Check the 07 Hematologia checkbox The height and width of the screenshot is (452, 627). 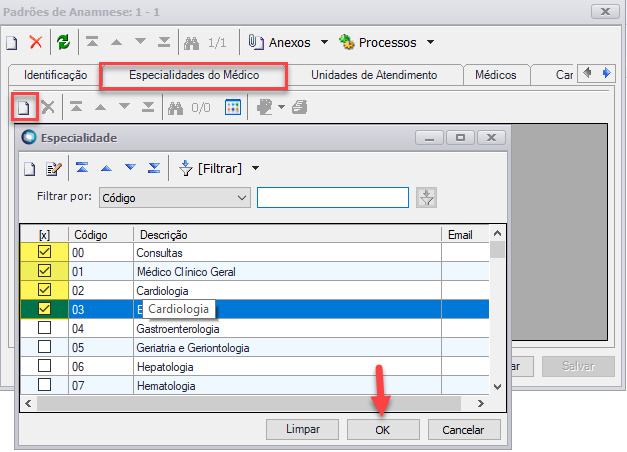coord(44,384)
